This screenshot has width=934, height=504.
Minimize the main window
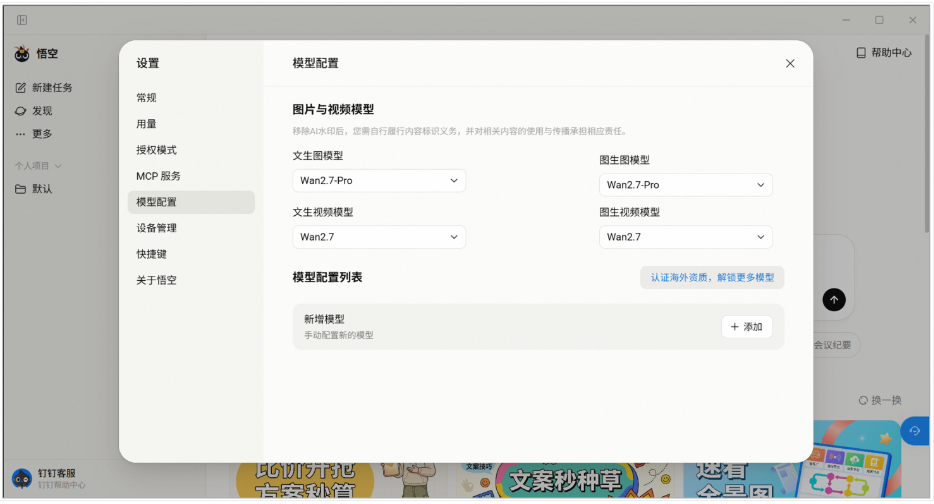click(x=846, y=20)
